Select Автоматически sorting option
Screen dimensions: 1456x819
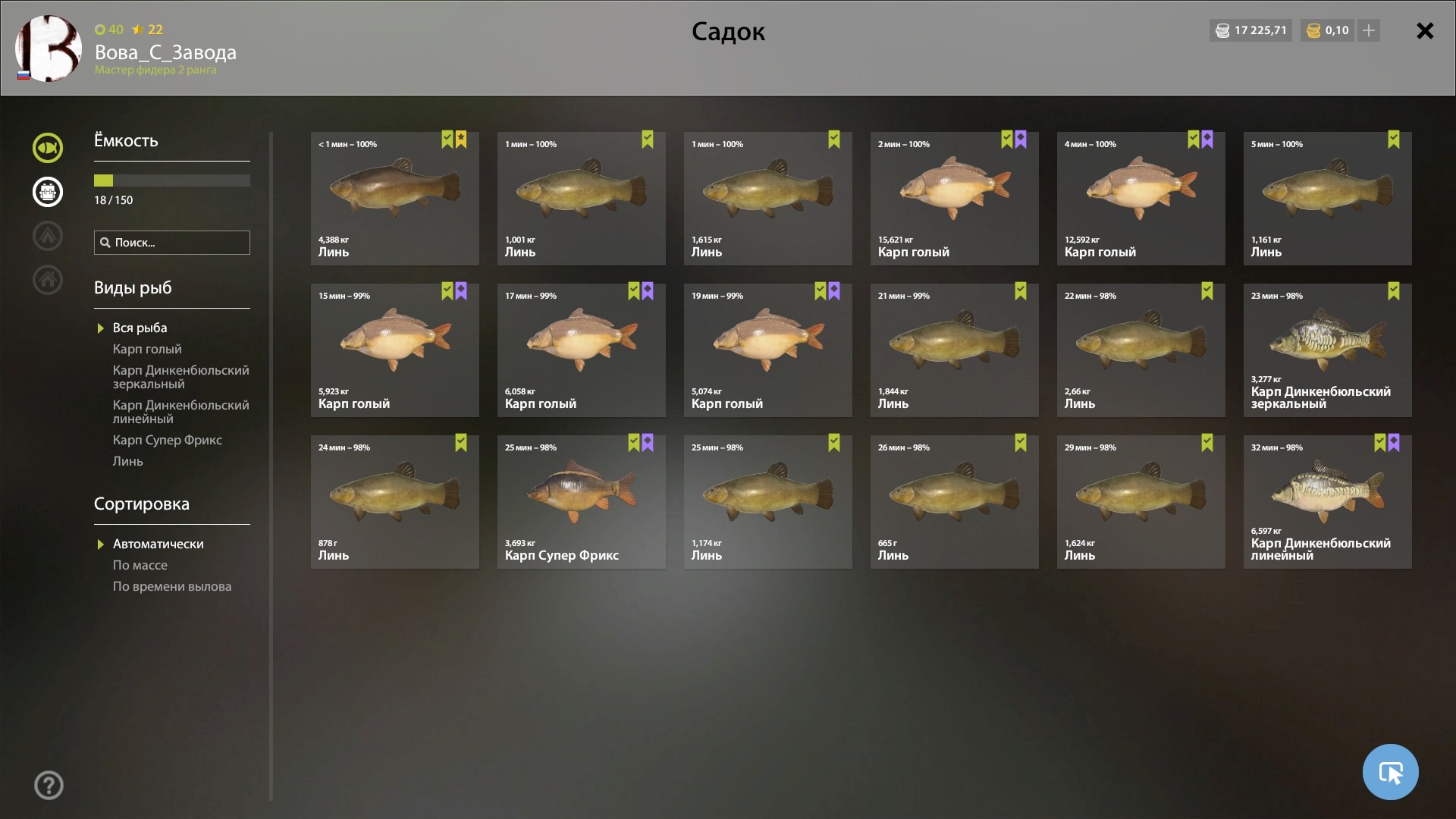tap(158, 544)
